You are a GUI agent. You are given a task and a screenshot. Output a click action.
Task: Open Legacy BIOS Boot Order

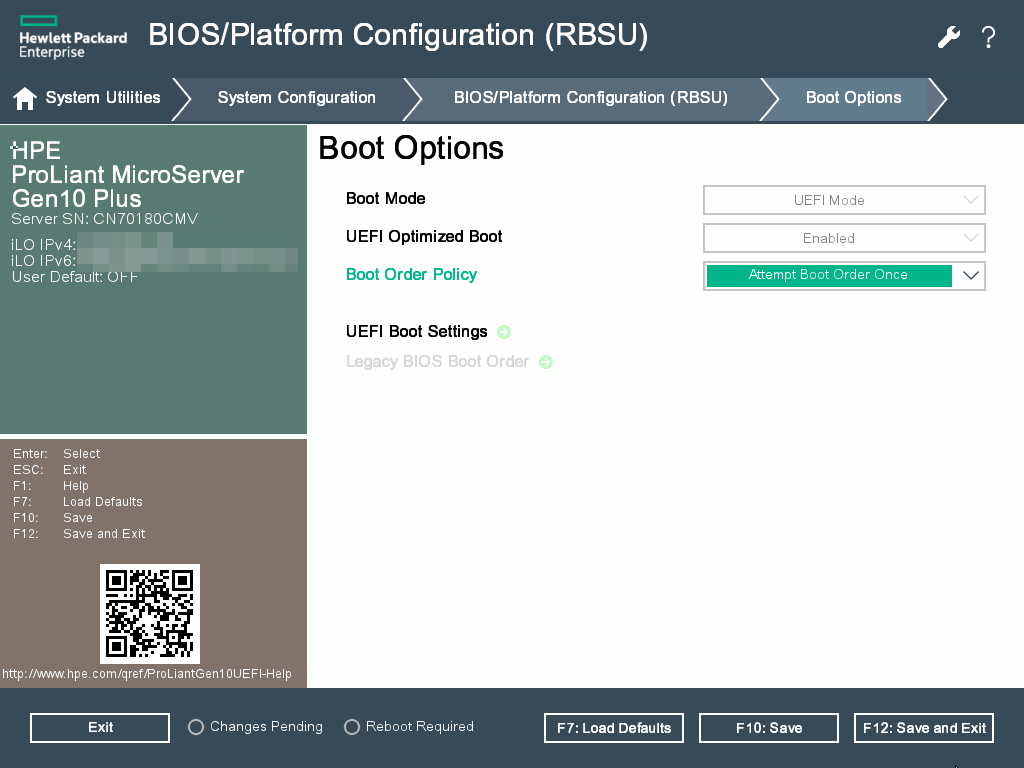(x=437, y=362)
